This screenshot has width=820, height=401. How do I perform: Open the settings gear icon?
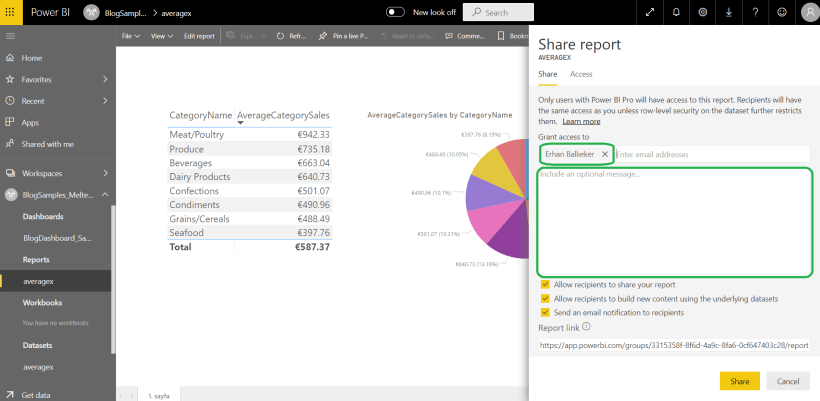click(703, 12)
